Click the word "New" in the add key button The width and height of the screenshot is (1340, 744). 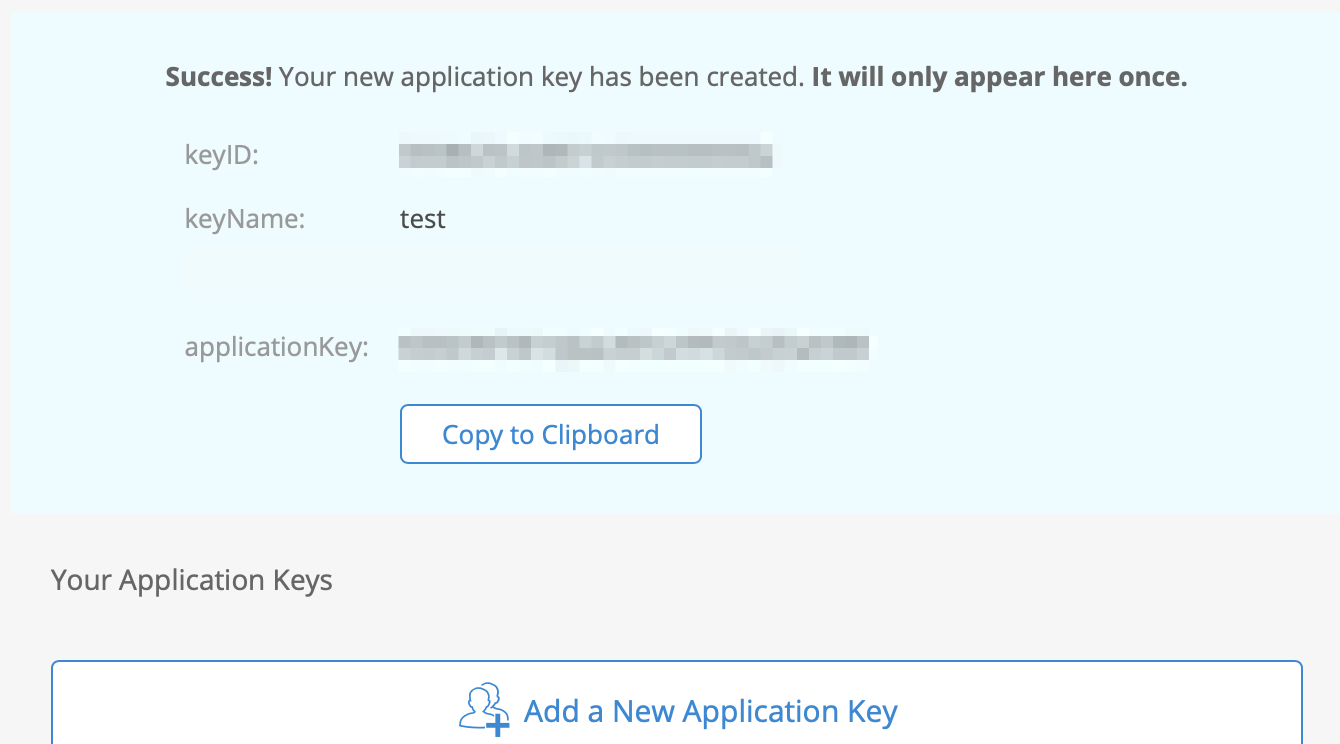point(643,711)
